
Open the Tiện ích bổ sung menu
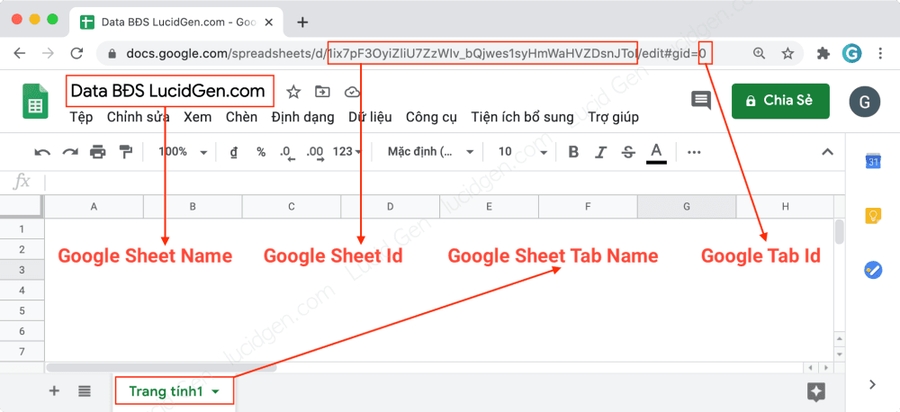[x=522, y=117]
